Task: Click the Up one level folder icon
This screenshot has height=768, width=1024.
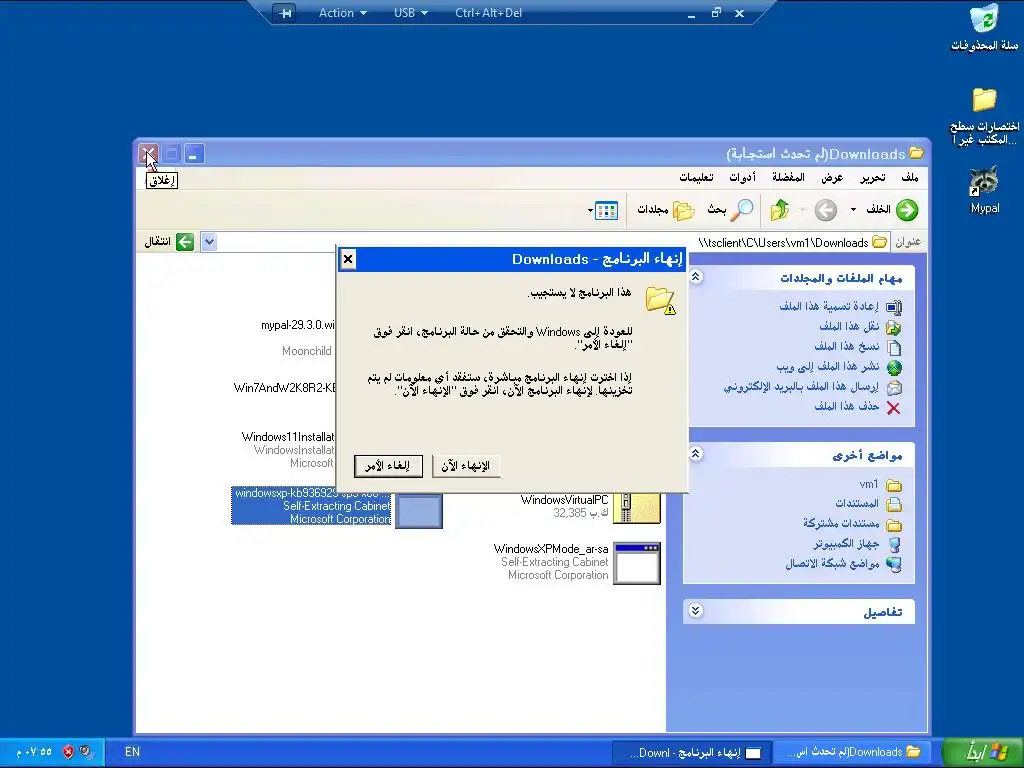Action: 780,210
